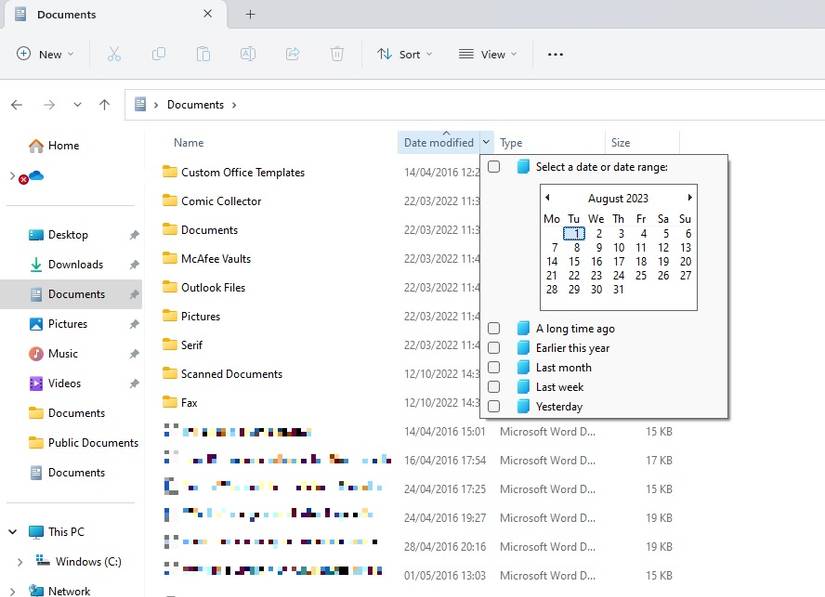Viewport: 825px width, 597px height.
Task: Switch to the Documents tab
Action: (69, 15)
